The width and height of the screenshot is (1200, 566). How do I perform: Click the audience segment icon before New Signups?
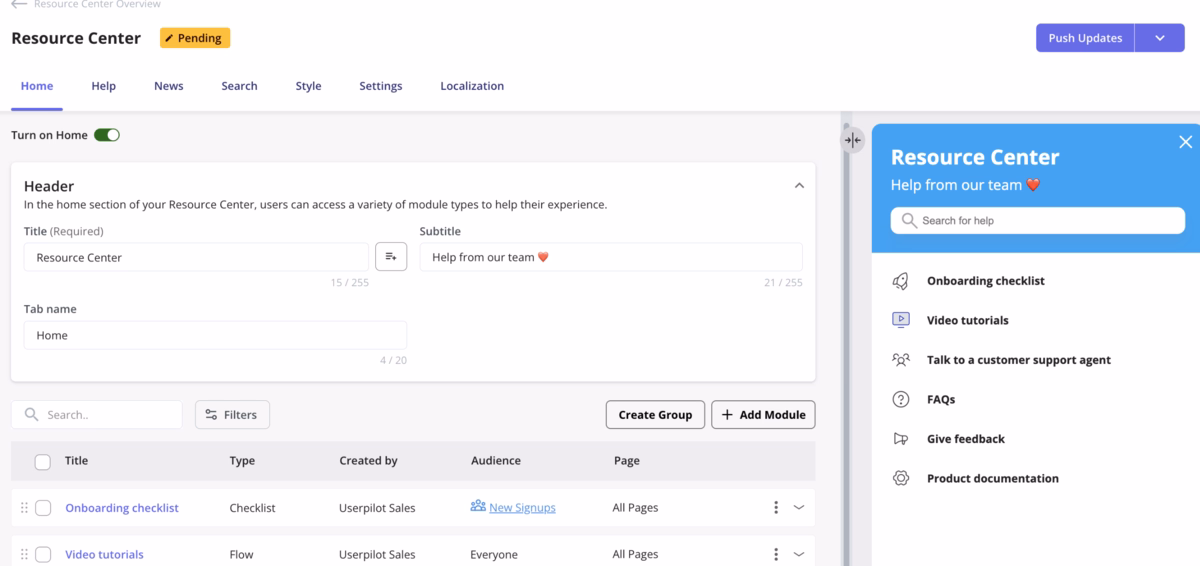point(478,507)
